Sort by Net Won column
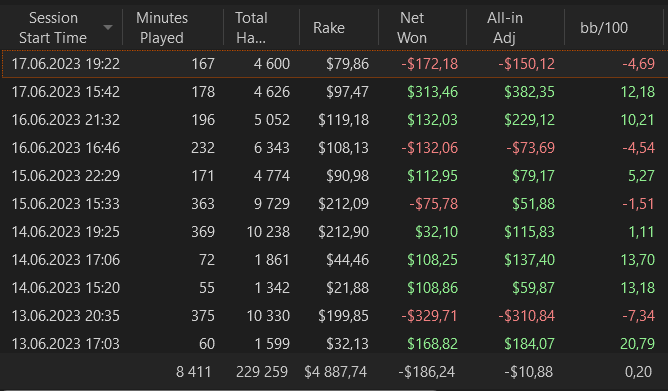Image resolution: width=668 pixels, height=391 pixels. [422, 28]
